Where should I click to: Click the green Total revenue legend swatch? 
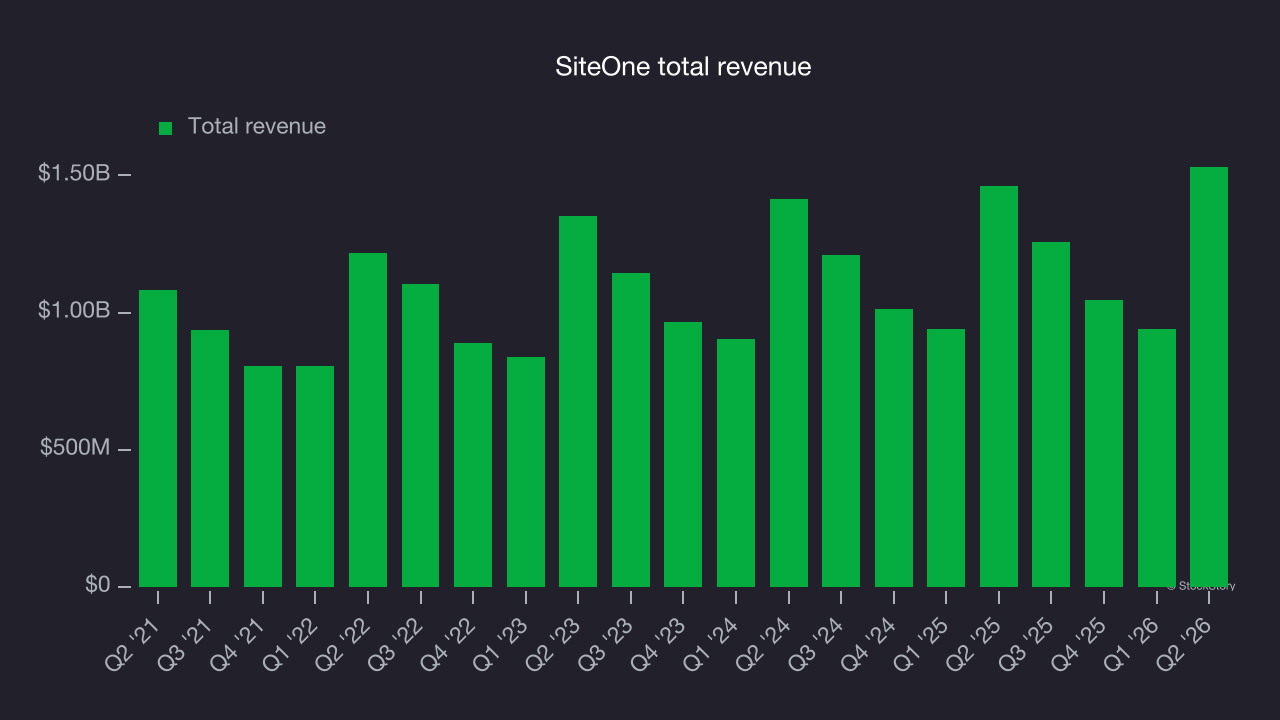pyautogui.click(x=166, y=128)
